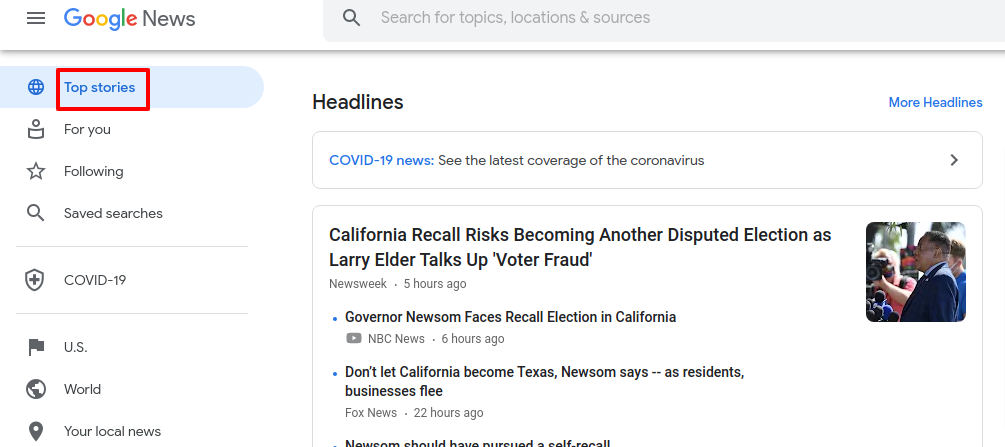Click the Saved searches magnifier icon

tap(36, 213)
